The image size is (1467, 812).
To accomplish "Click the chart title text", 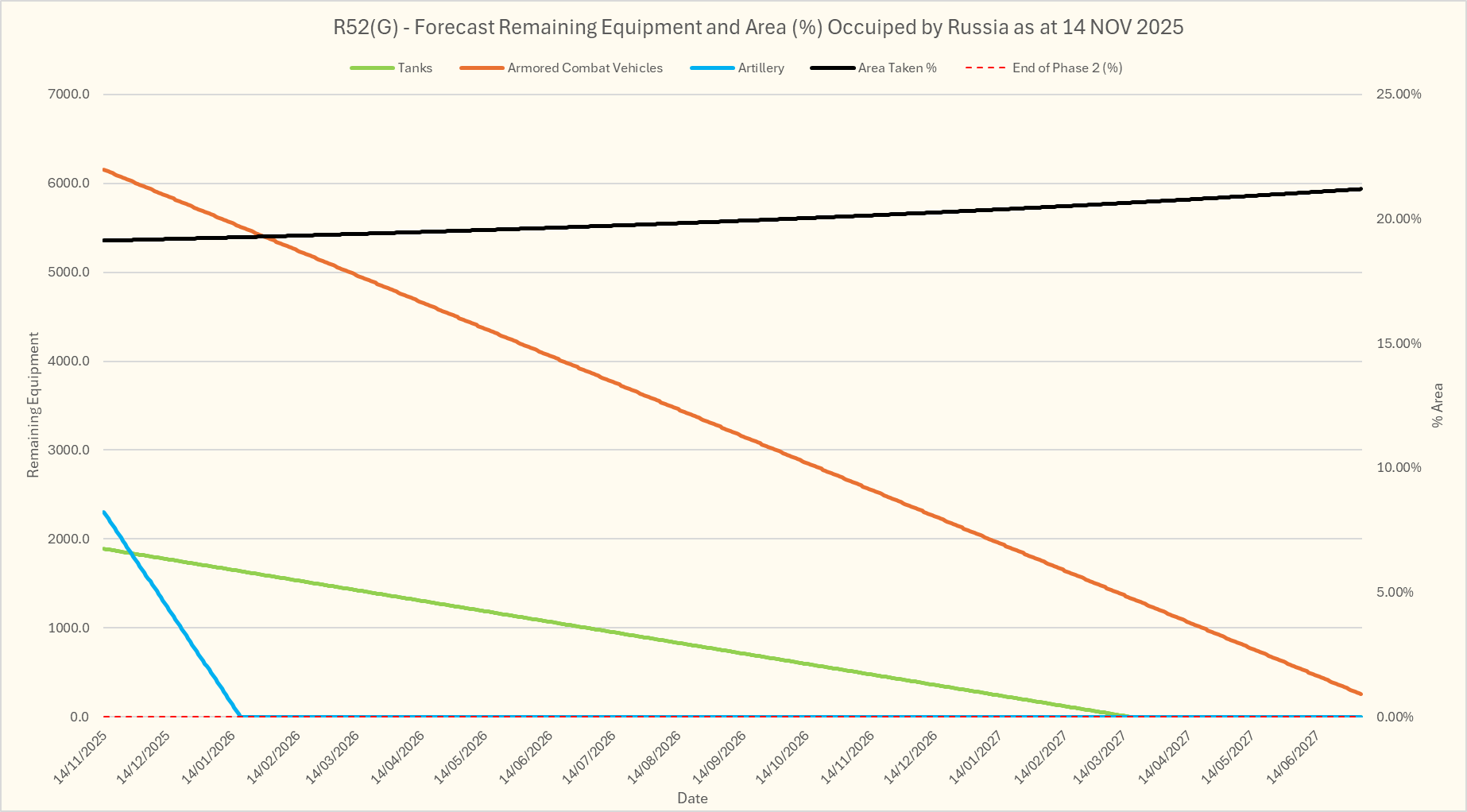I will [757, 27].
